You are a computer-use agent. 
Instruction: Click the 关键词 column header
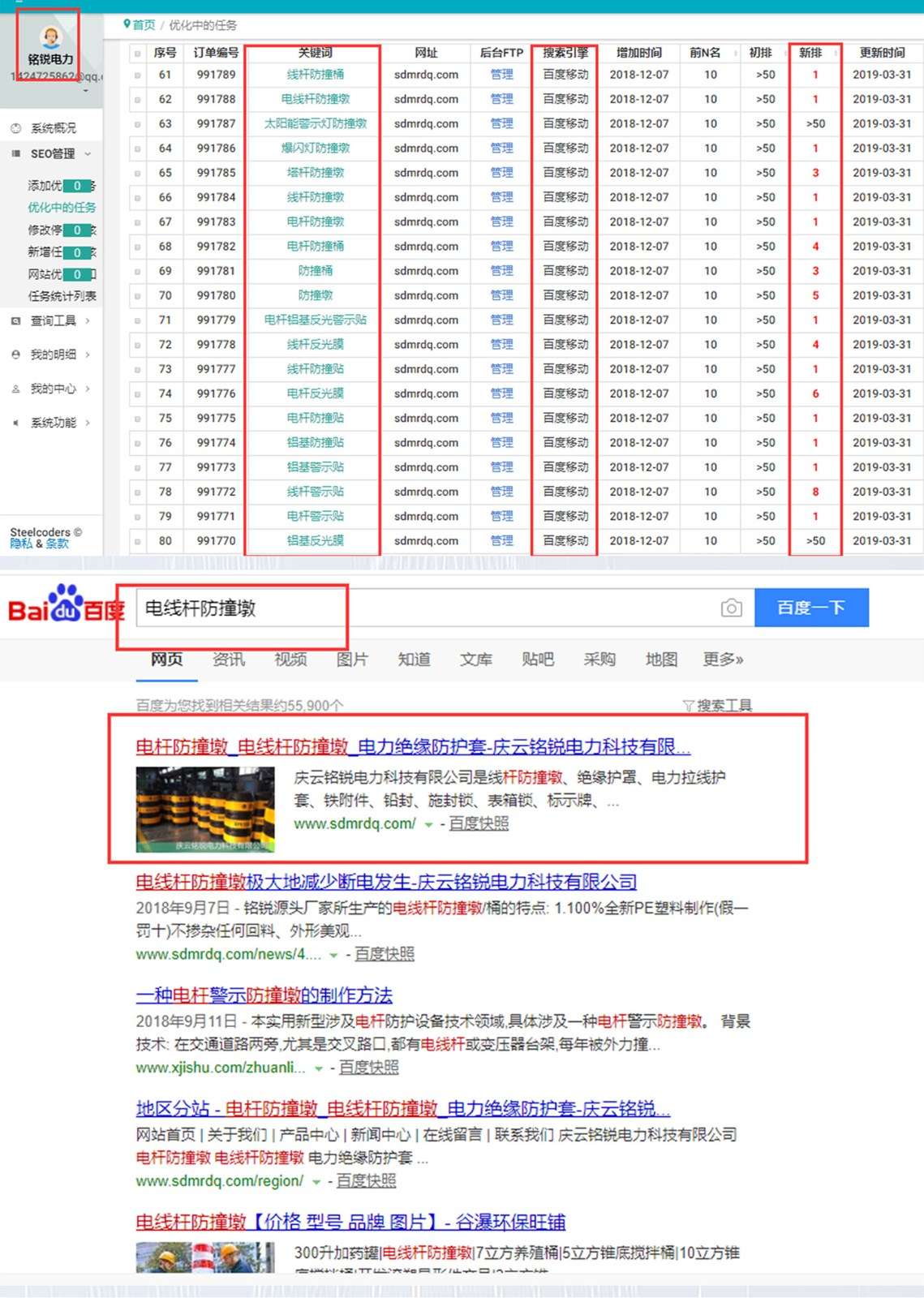(315, 53)
